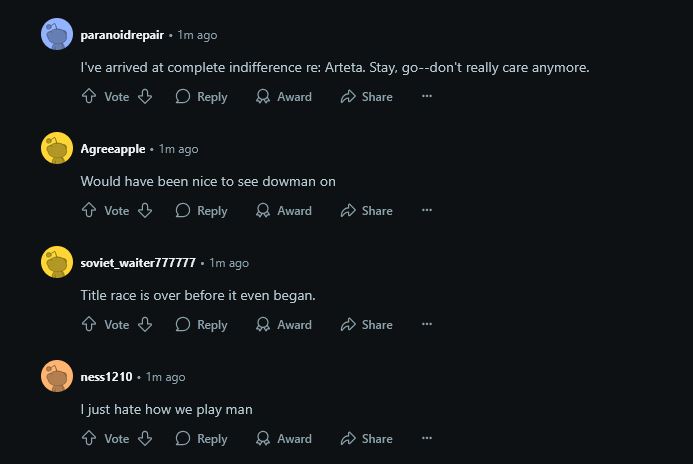Upvote ness1210's comment
The width and height of the screenshot is (693, 464).
(89, 438)
